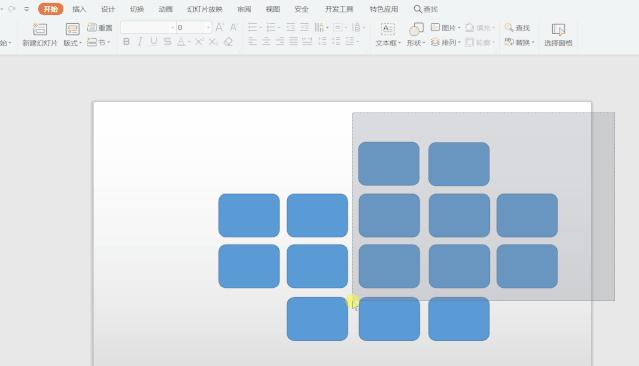This screenshot has width=639, height=366.
Task: Click the search (查找) box beside the tabs
Action: coord(426,9)
